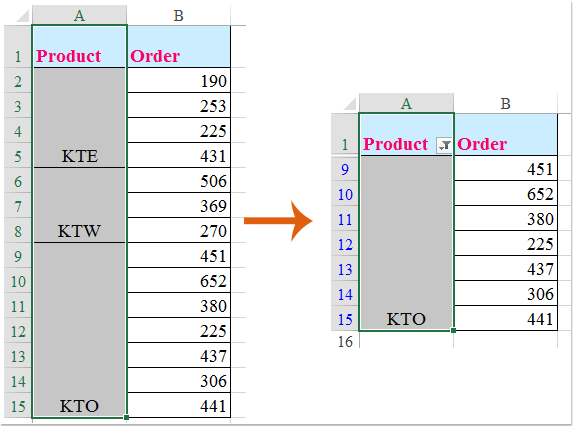The height and width of the screenshot is (426, 573).
Task: Open the Product filter dropdown in right sheet
Action: pos(444,145)
